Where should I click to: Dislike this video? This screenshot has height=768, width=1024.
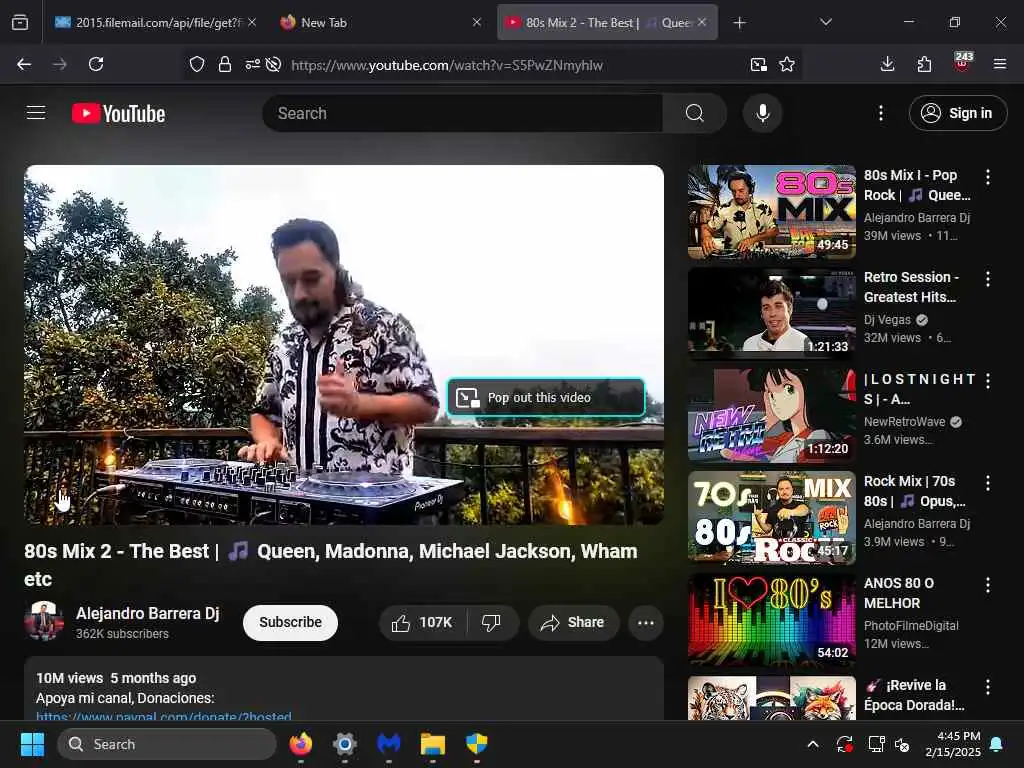point(491,622)
